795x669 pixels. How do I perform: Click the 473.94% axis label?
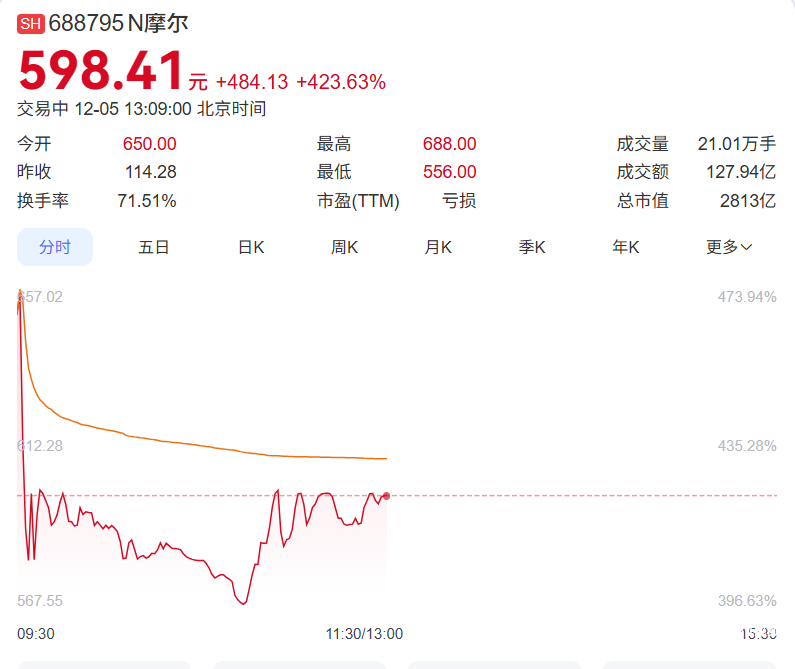[747, 297]
